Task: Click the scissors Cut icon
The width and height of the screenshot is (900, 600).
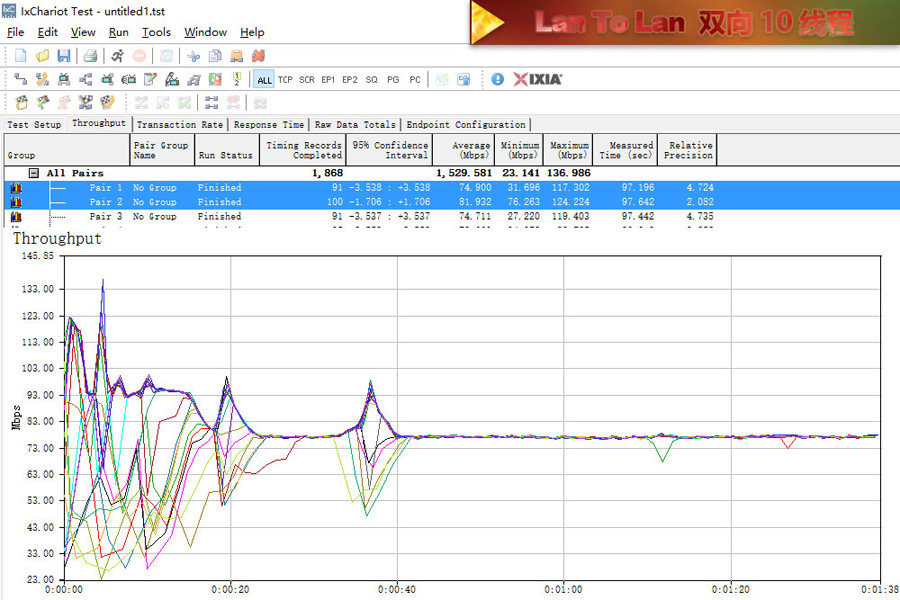Action: click(x=193, y=56)
